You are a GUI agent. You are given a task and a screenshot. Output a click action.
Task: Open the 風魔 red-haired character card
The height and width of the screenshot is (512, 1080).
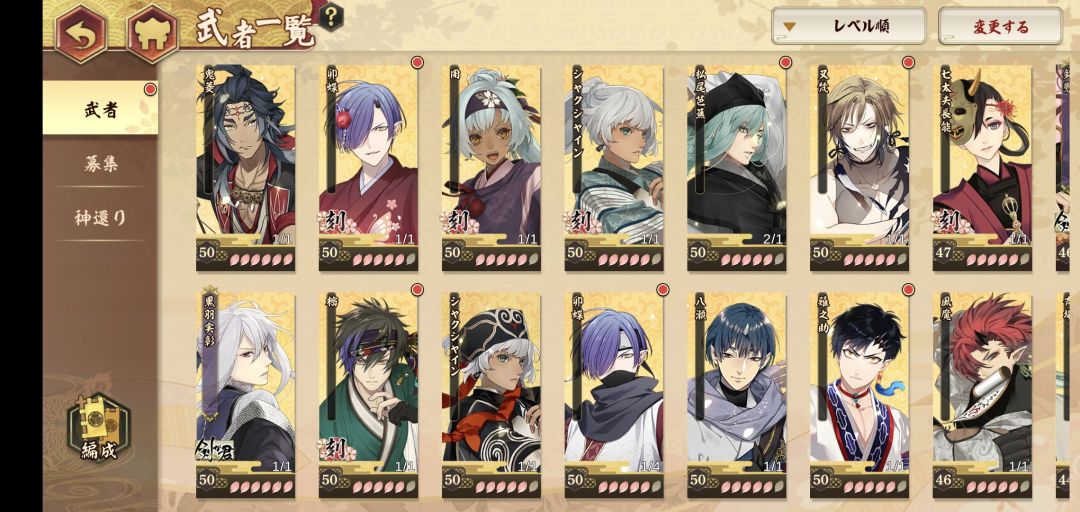tap(982, 395)
